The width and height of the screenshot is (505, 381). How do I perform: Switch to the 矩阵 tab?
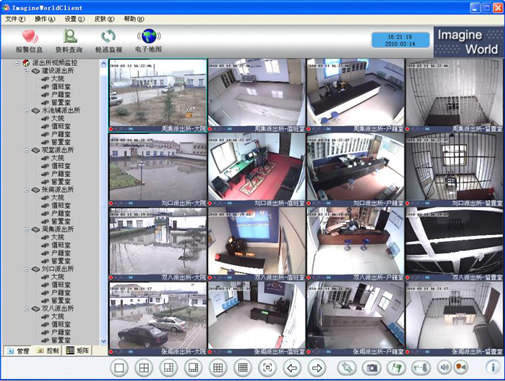78,350
